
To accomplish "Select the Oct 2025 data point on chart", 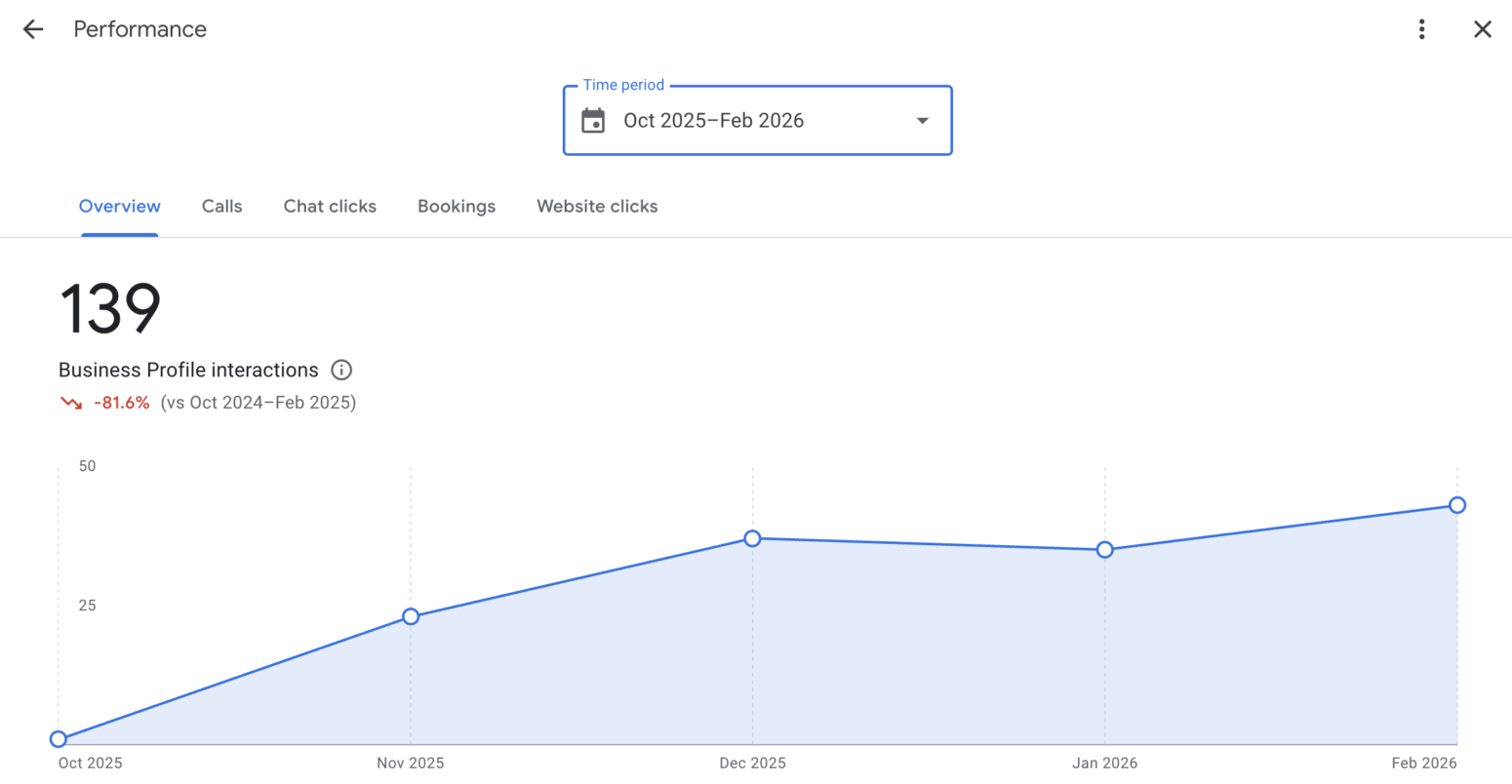I will [59, 739].
